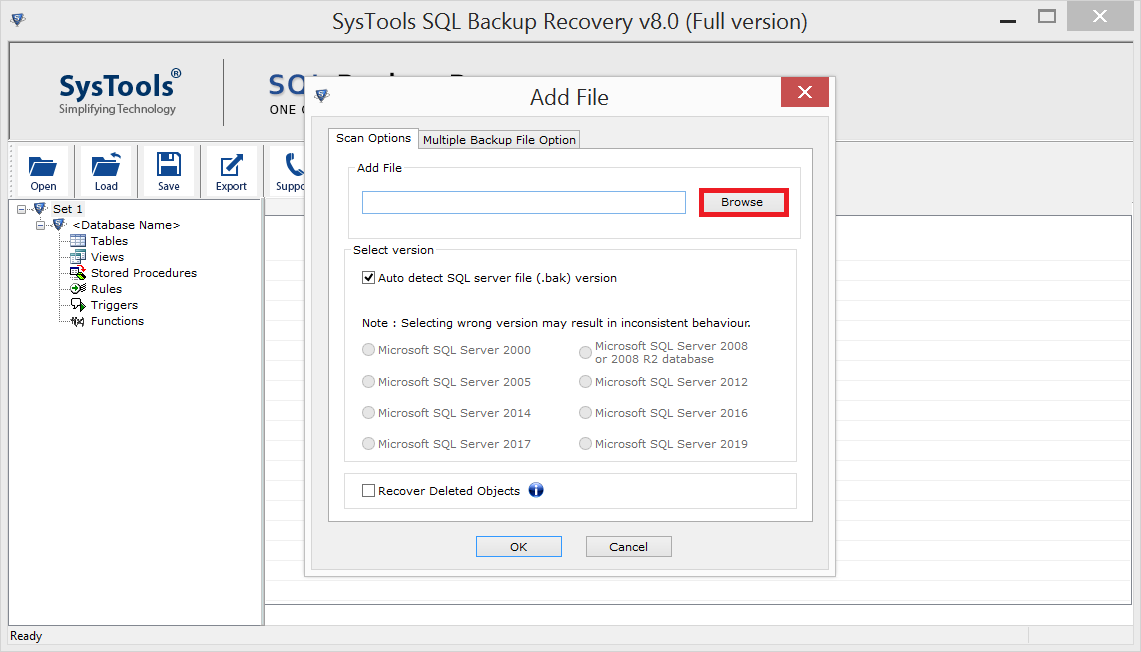Switch to Scan Options tab
1141x652 pixels.
[373, 138]
